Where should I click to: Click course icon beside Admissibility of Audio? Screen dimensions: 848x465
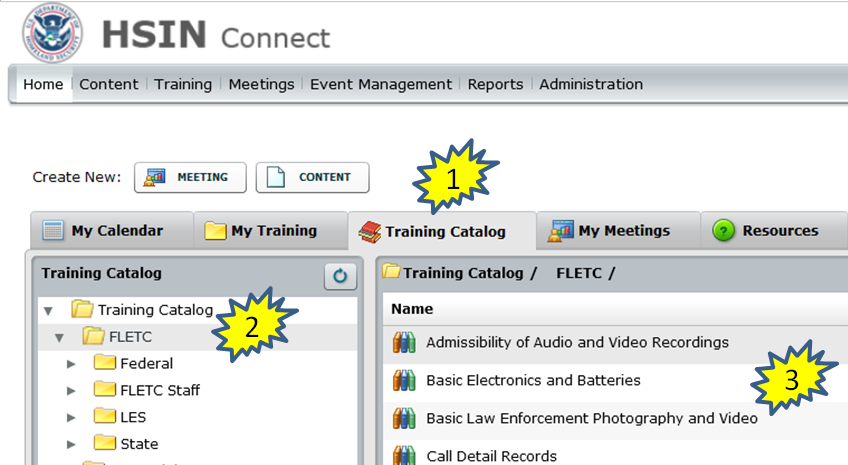point(404,343)
